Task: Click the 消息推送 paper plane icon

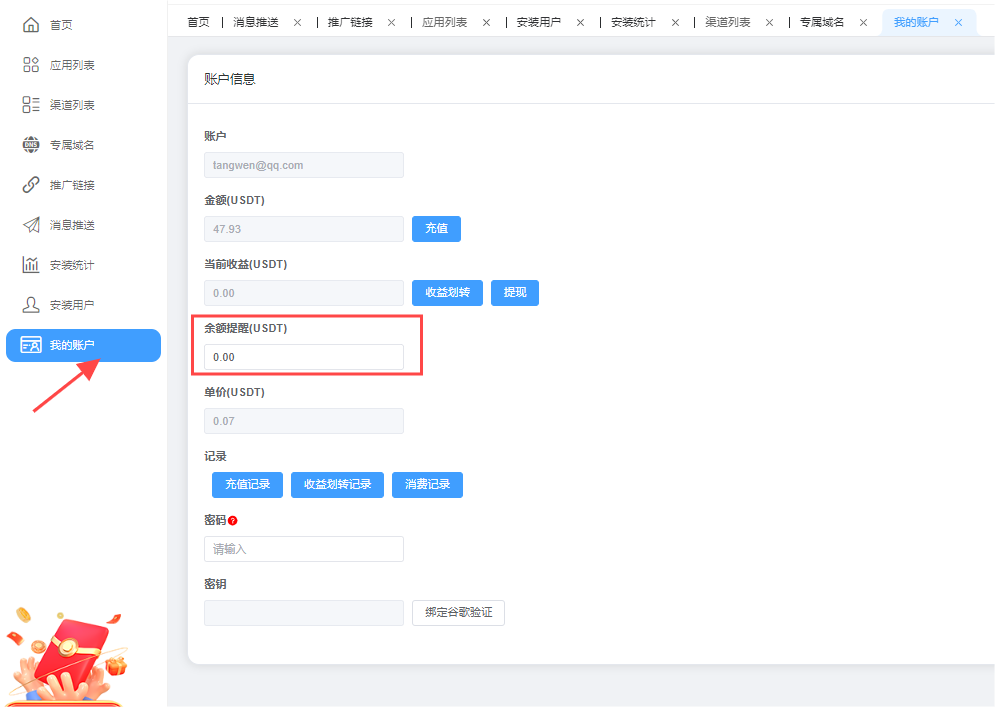Action: click(x=31, y=225)
